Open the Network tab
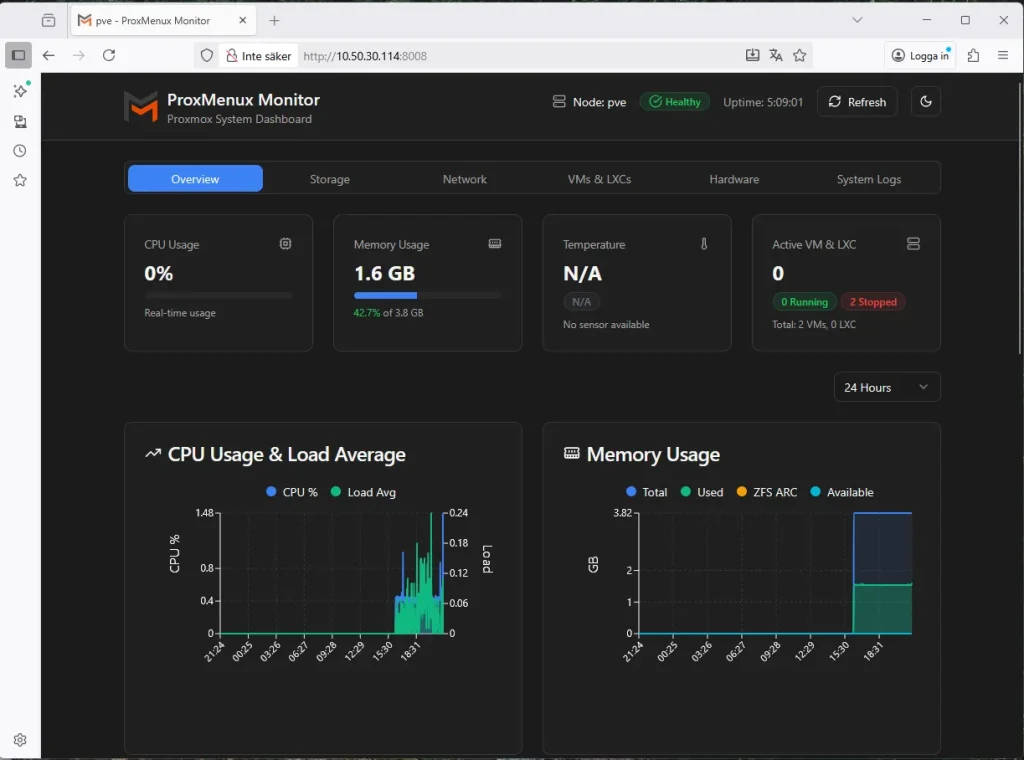 point(464,179)
